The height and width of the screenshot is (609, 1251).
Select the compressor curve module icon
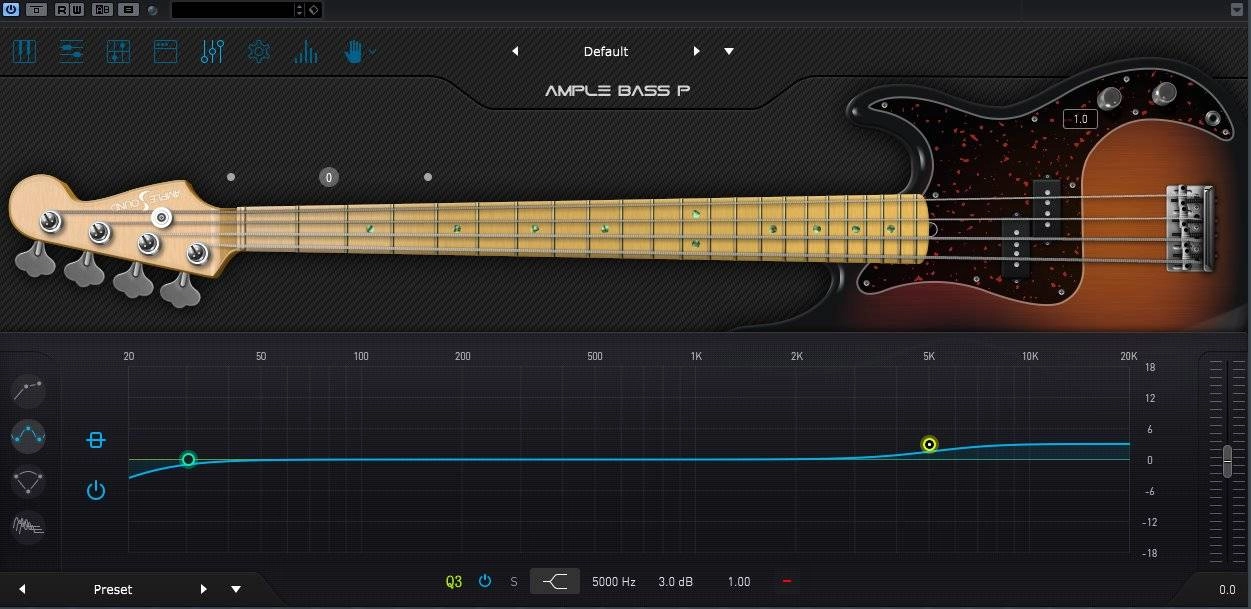coord(28,391)
